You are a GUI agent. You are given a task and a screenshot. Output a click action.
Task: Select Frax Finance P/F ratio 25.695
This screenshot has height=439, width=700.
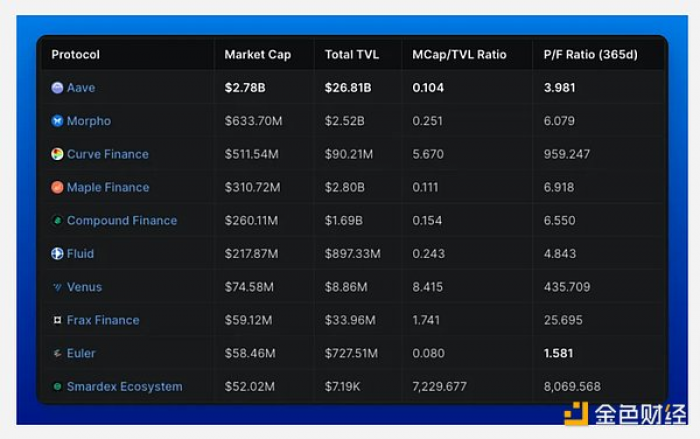point(563,320)
